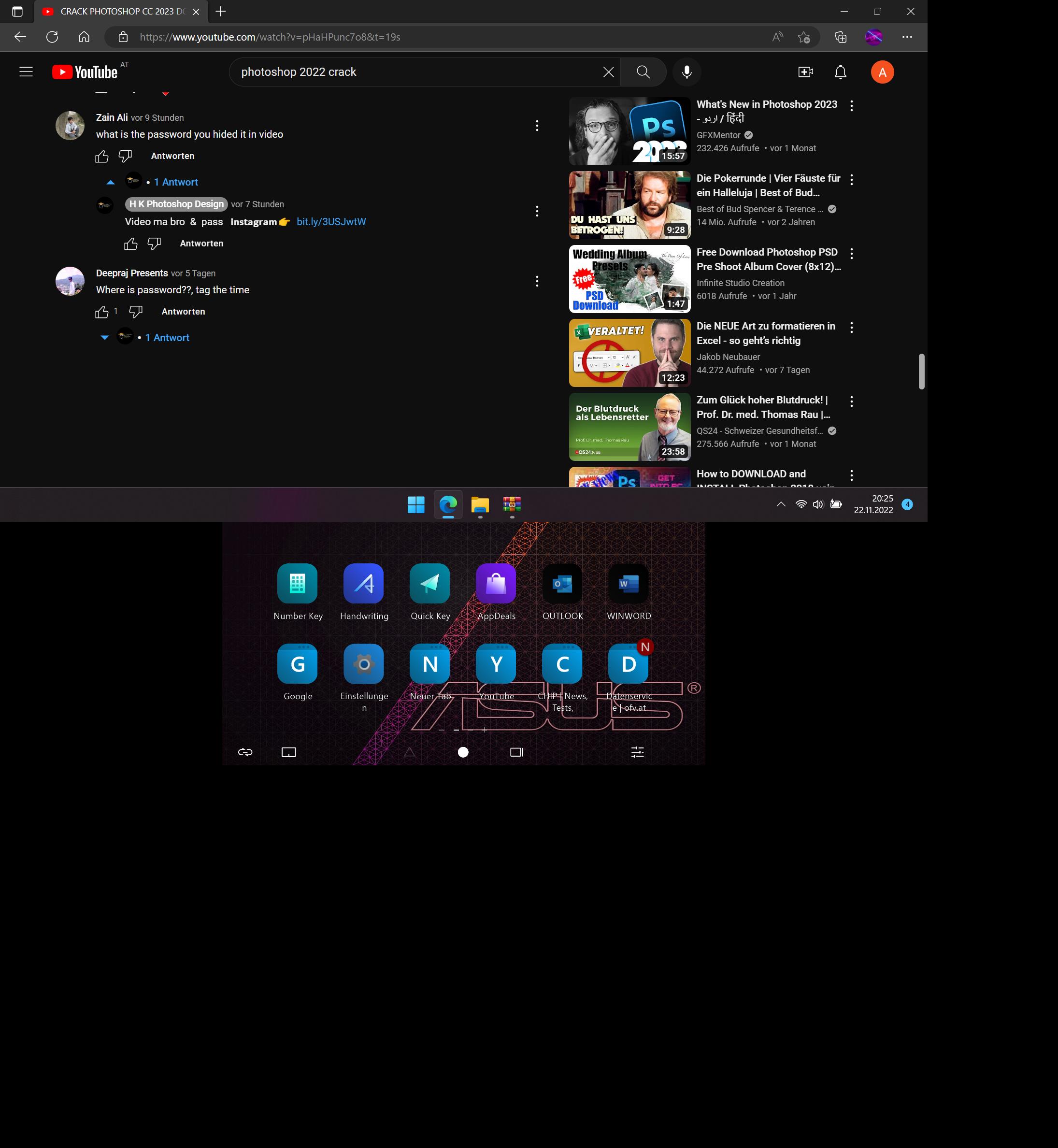Click the YouTube create video icon
This screenshot has width=1058, height=1148.
click(x=805, y=72)
